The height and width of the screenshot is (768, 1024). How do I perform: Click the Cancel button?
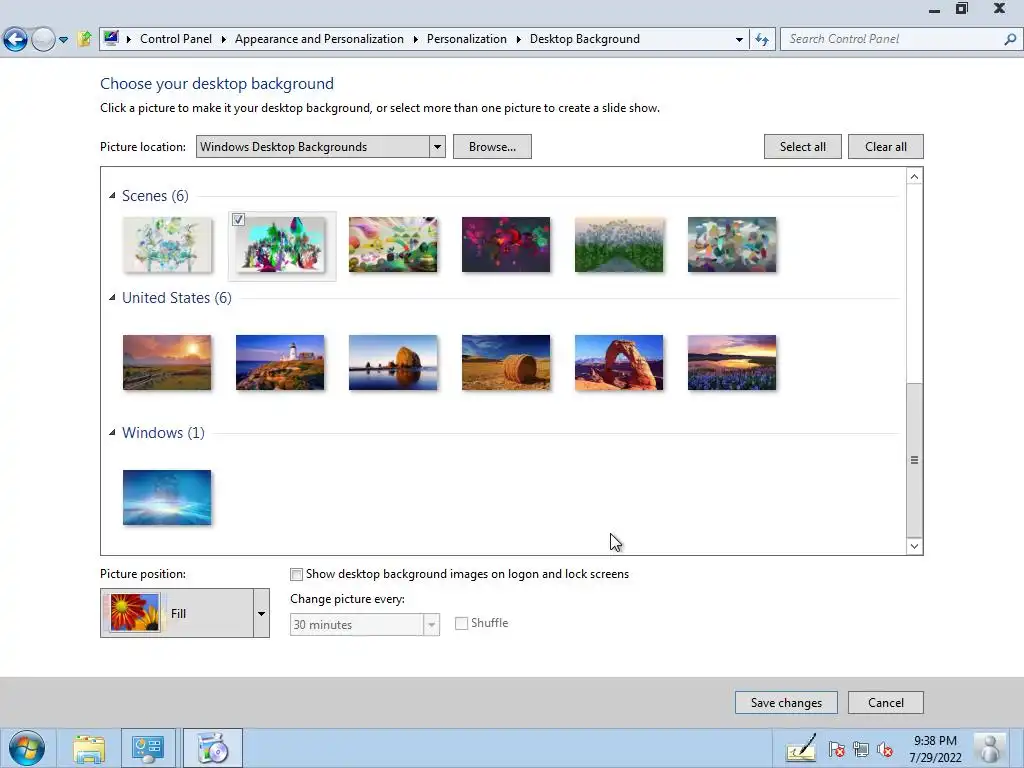pos(886,703)
